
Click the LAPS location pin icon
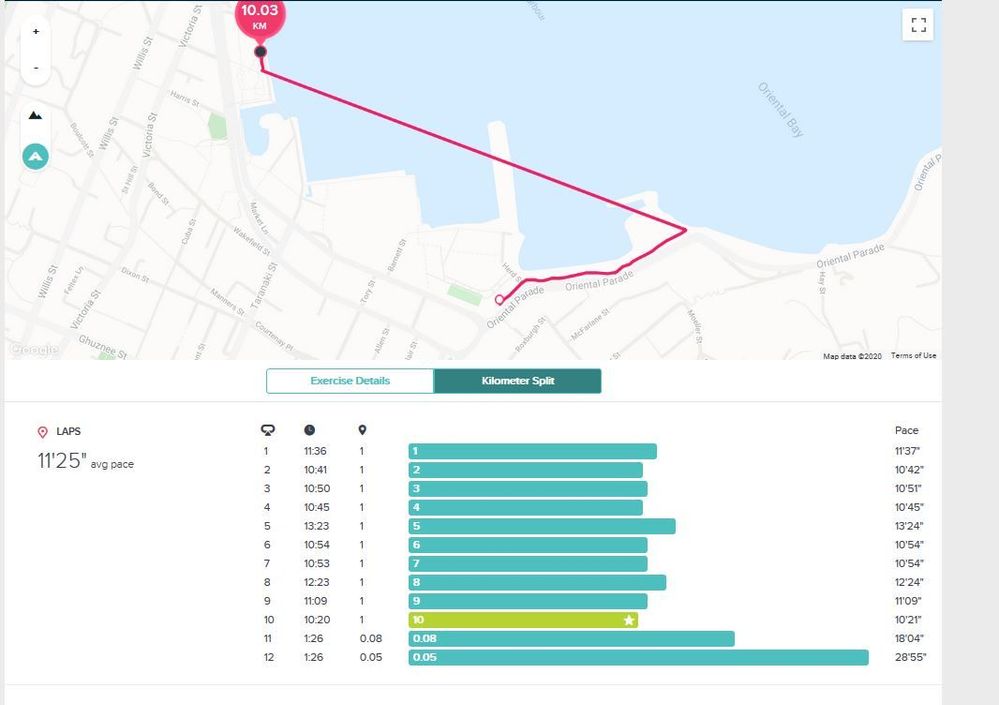tap(43, 432)
